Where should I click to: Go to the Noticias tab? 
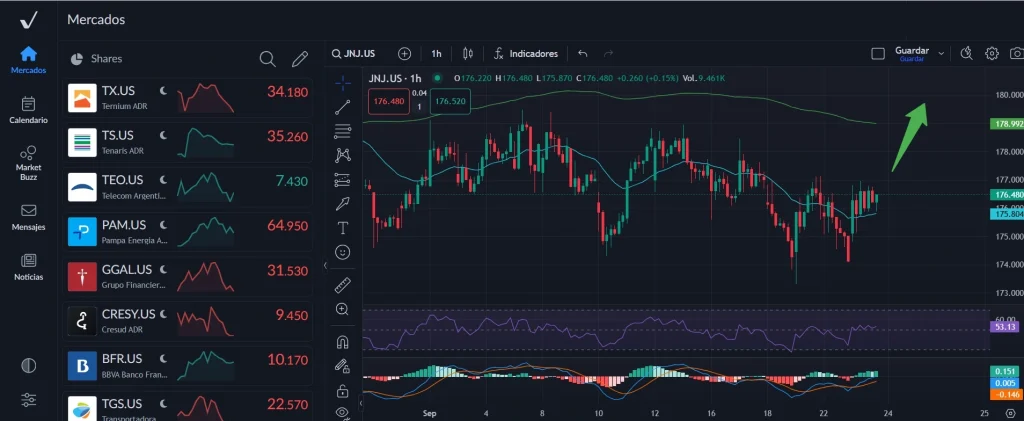pos(28,266)
